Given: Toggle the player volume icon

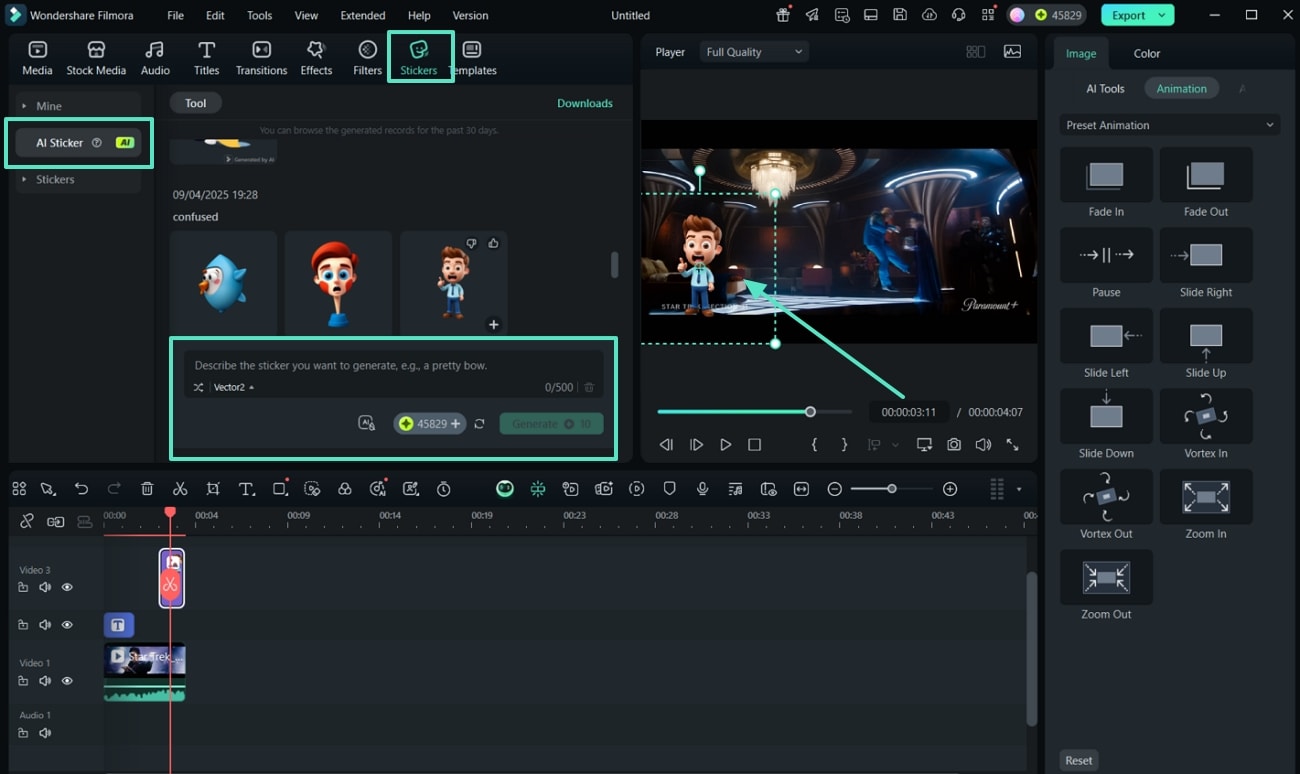Looking at the screenshot, I should click(x=983, y=444).
